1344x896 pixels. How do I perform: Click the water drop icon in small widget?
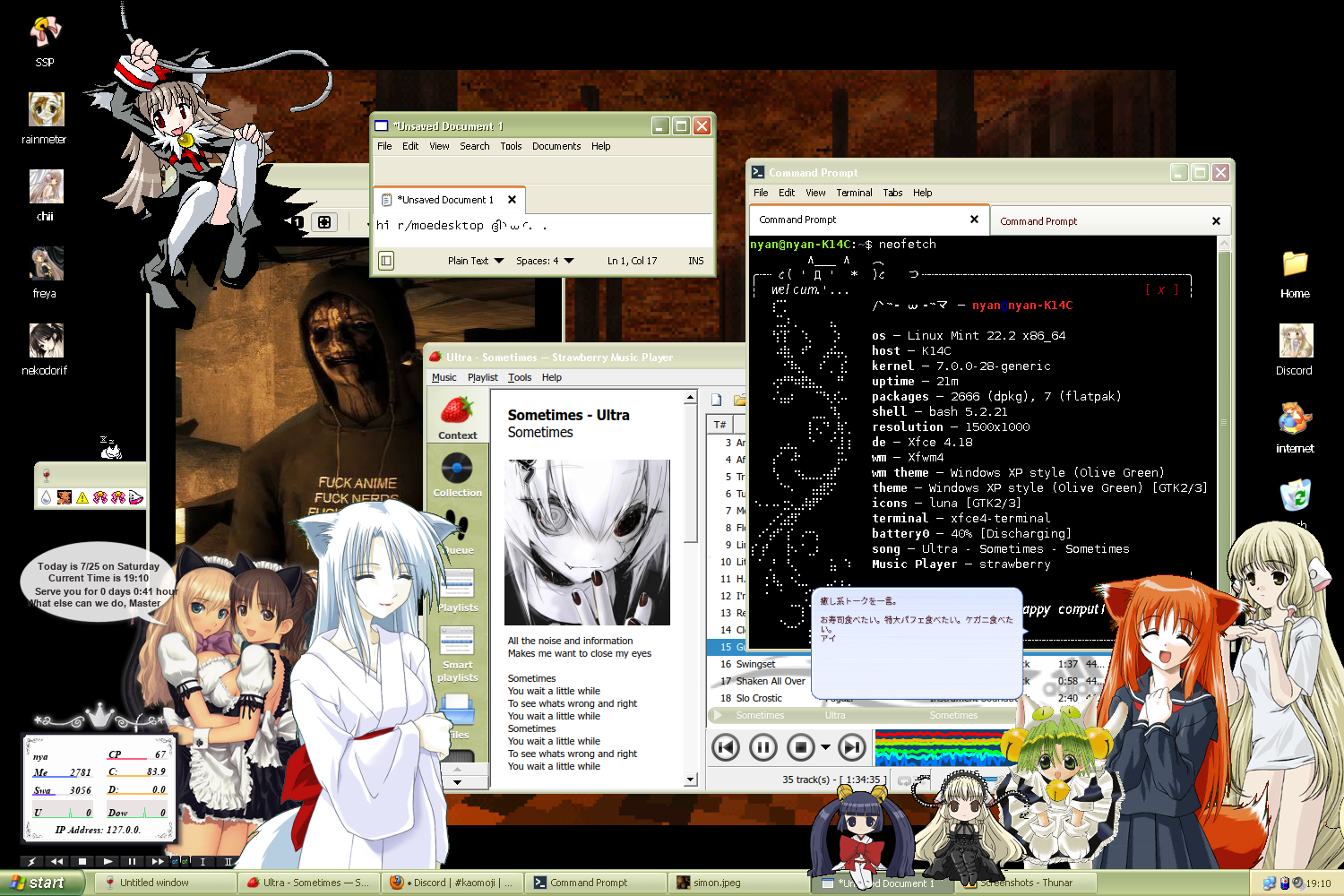[x=47, y=497]
